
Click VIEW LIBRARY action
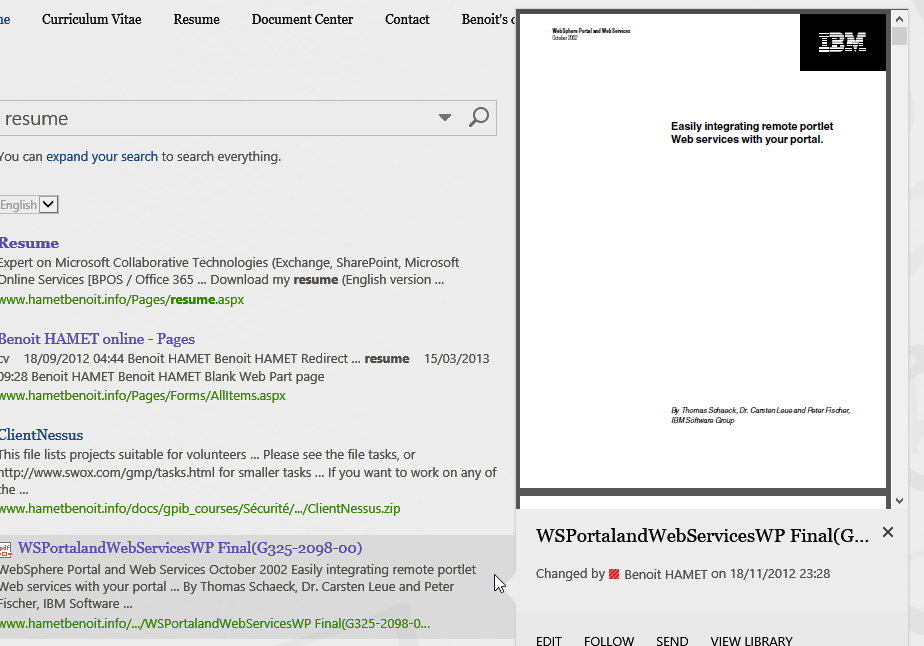pos(751,641)
